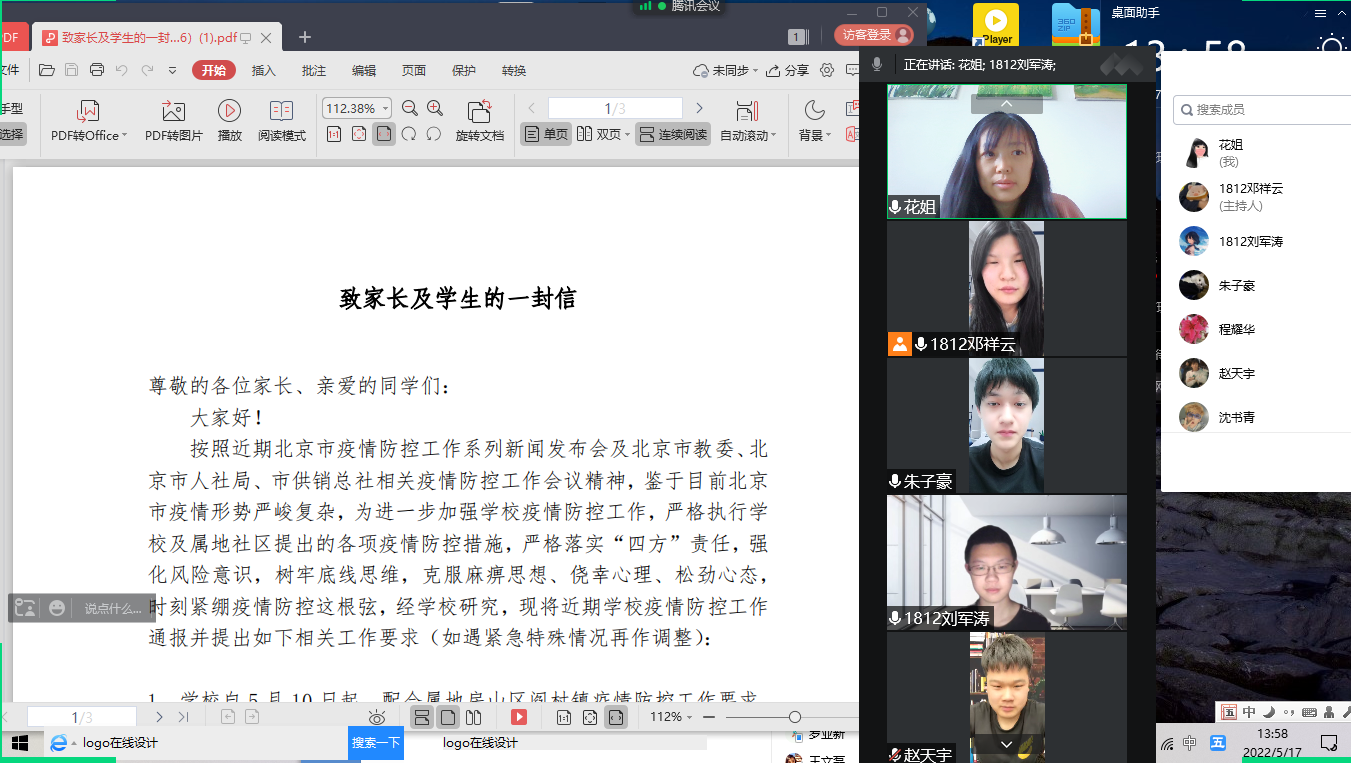Click the zoom slider in status bar
This screenshot has width=1351, height=763.
(794, 717)
